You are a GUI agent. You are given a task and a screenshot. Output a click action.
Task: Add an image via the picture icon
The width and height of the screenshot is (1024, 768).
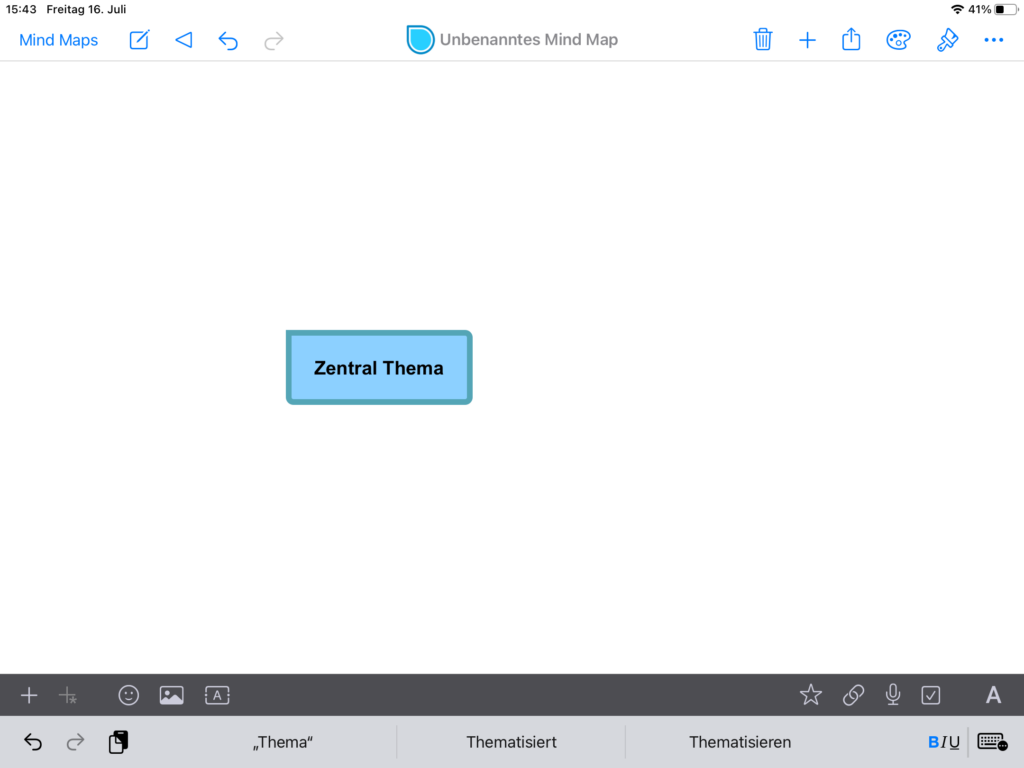(172, 695)
